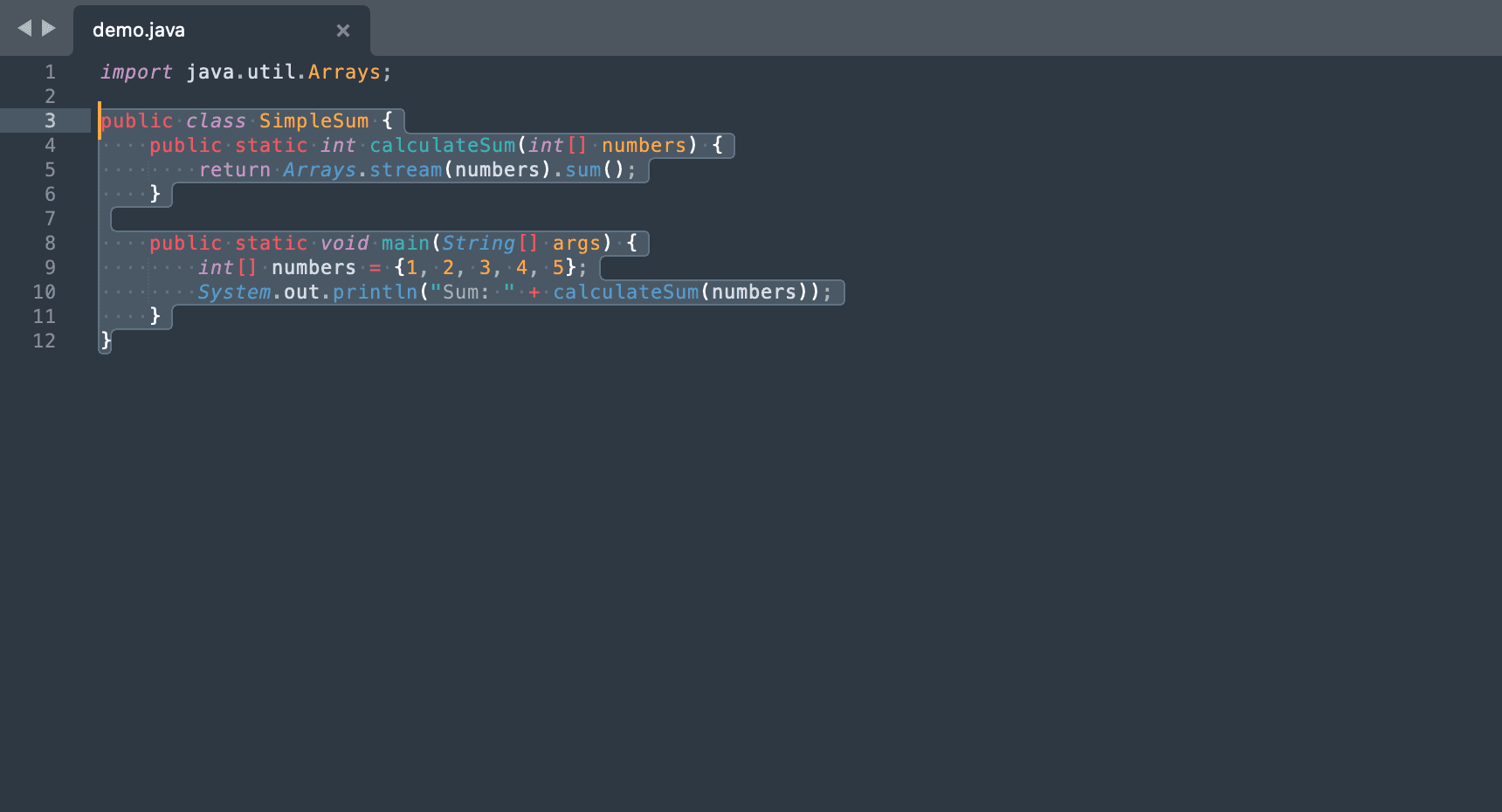Close the demo.java tab
The image size is (1502, 812).
click(x=343, y=31)
